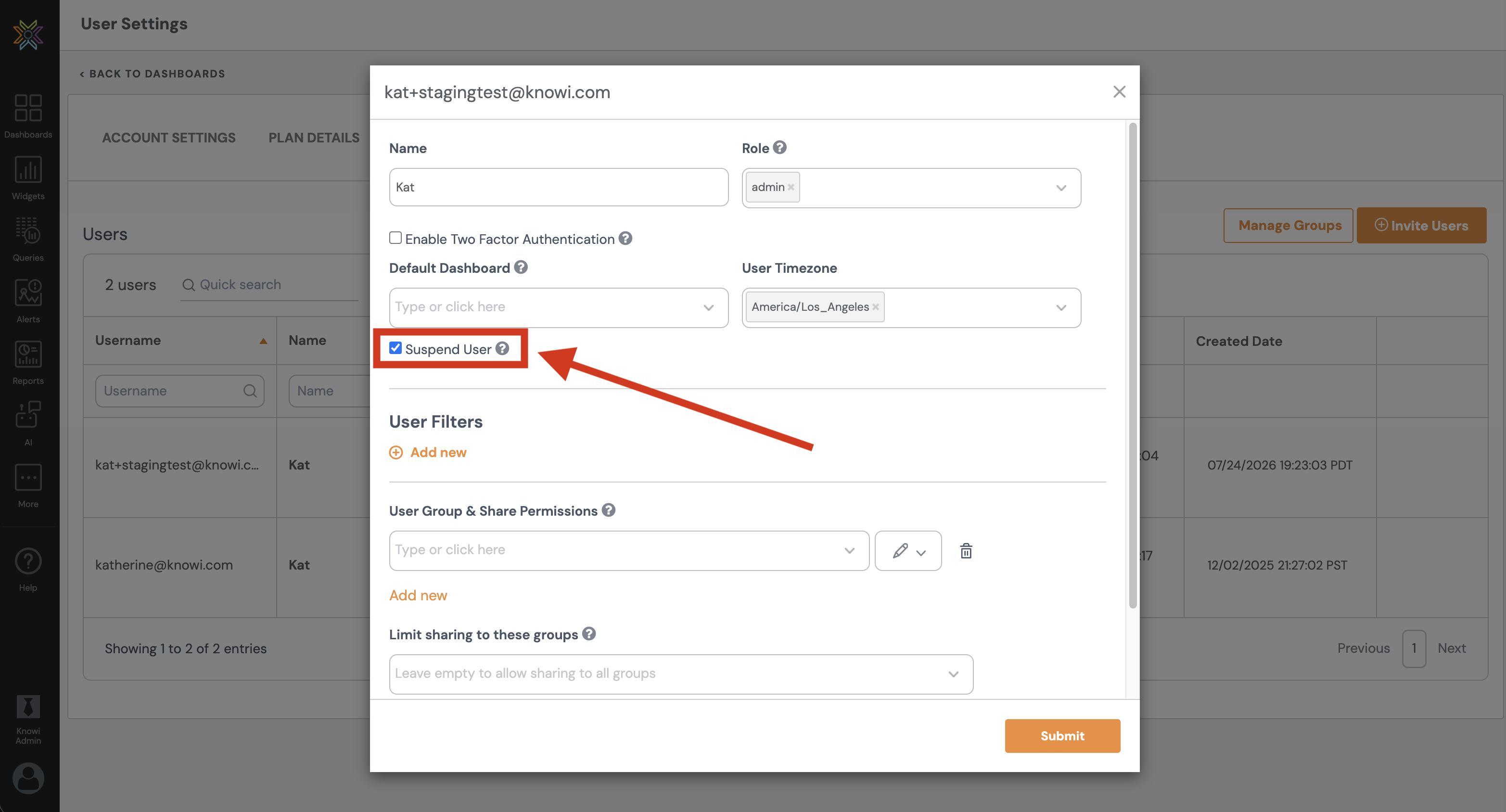Open the edit permission pencil dropdown
1506x812 pixels.
coord(908,551)
